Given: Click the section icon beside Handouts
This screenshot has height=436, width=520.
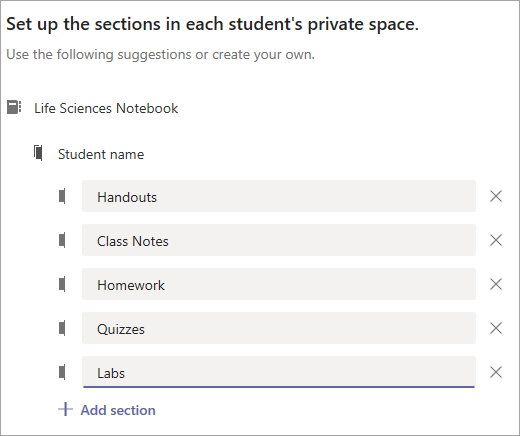Looking at the screenshot, I should 62,196.
